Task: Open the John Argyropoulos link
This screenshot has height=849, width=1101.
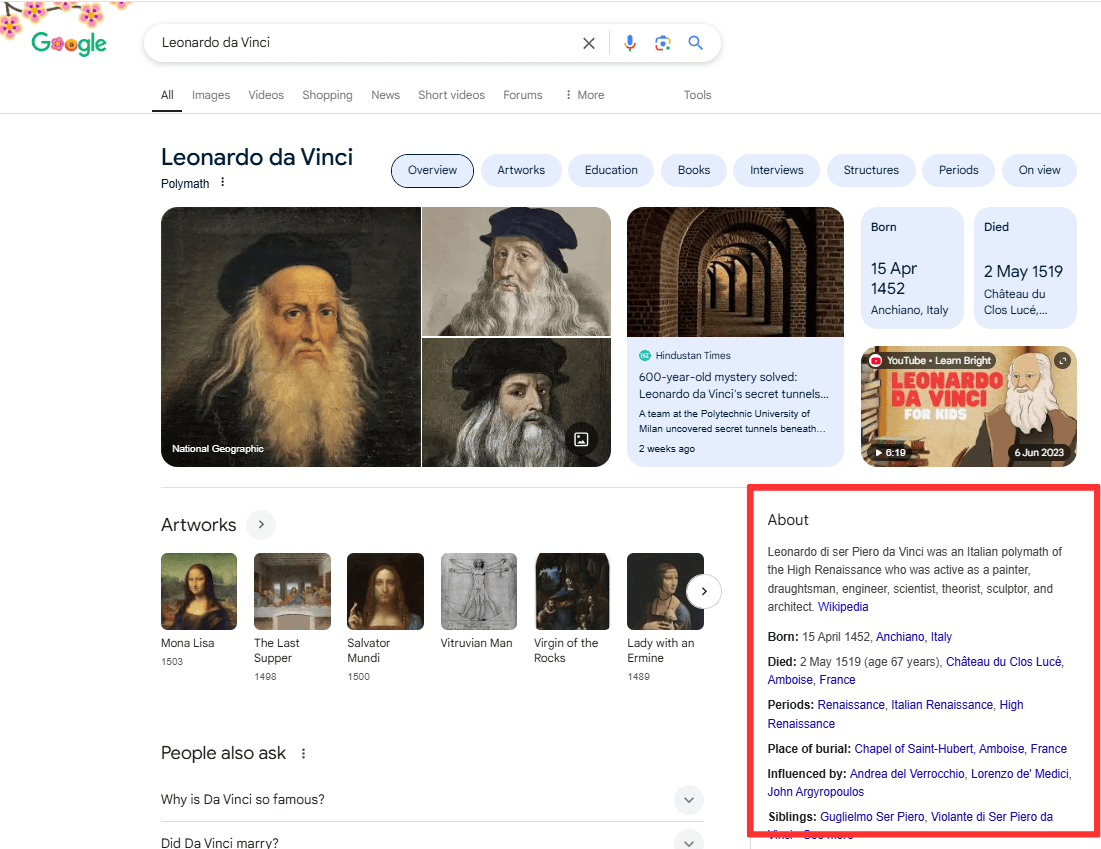Action: (x=815, y=792)
